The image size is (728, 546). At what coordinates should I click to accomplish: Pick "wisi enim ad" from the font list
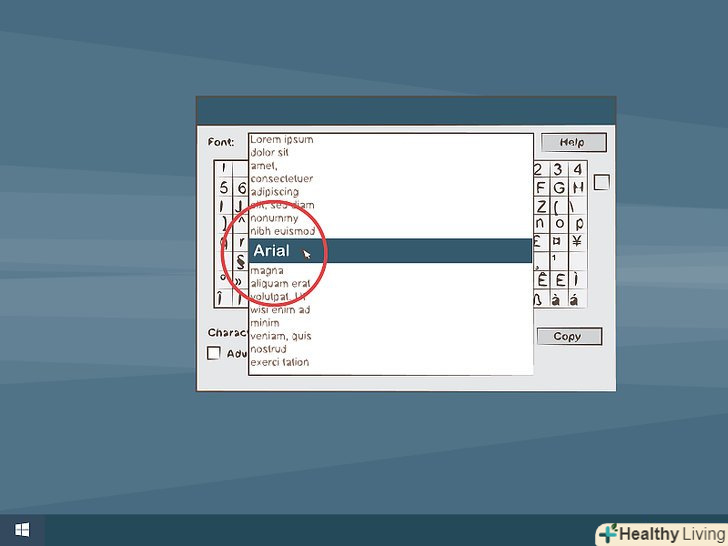[280, 310]
